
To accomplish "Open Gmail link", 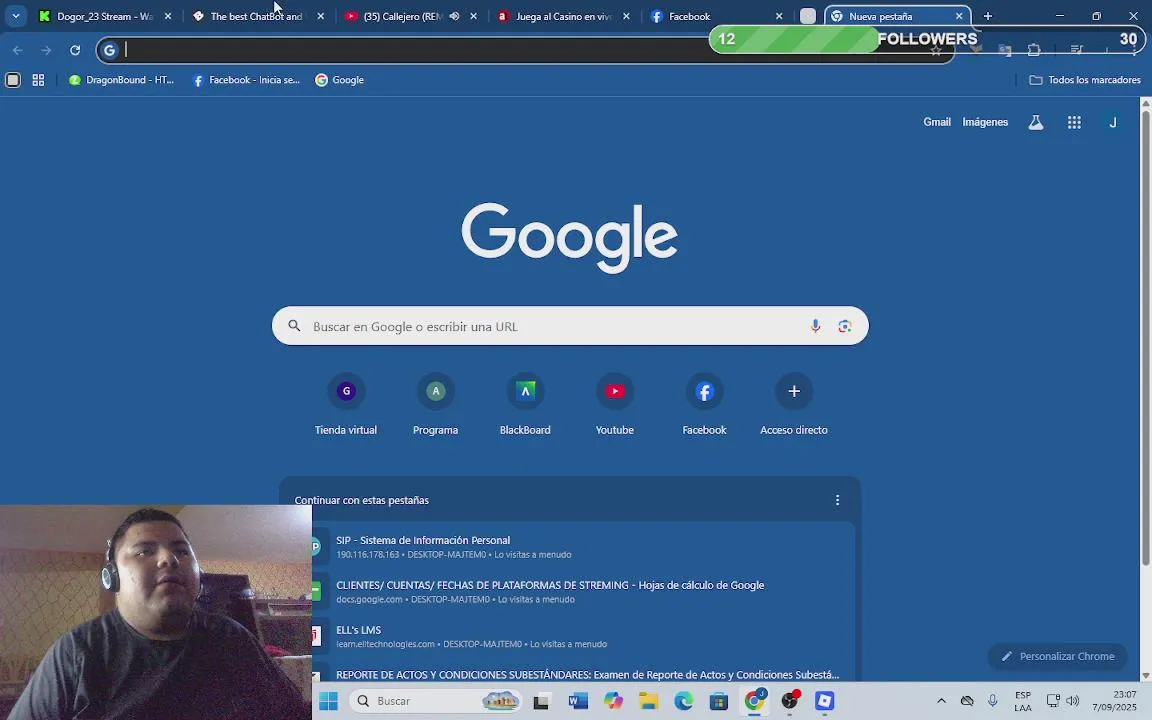I will point(937,122).
